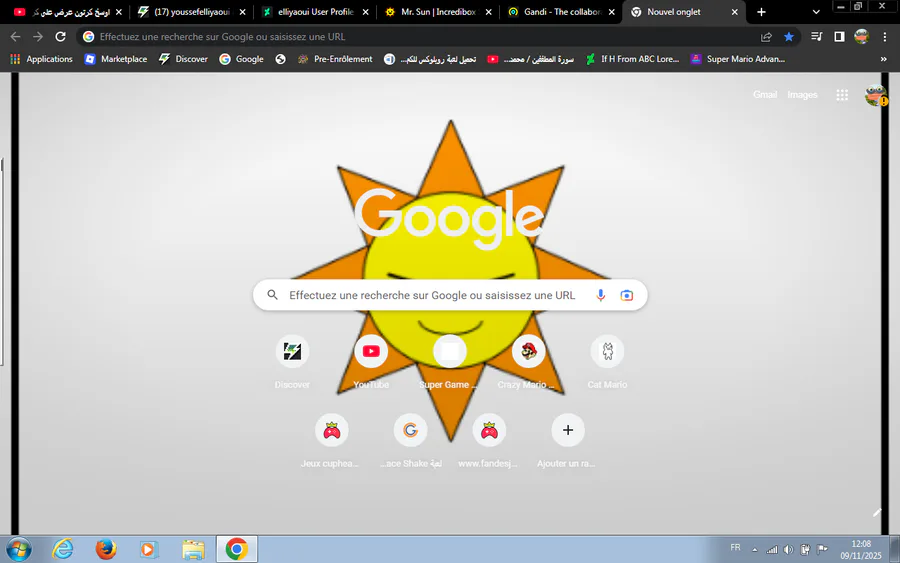Open the Cat Mario shortcut tile
The height and width of the screenshot is (563, 900).
[607, 362]
